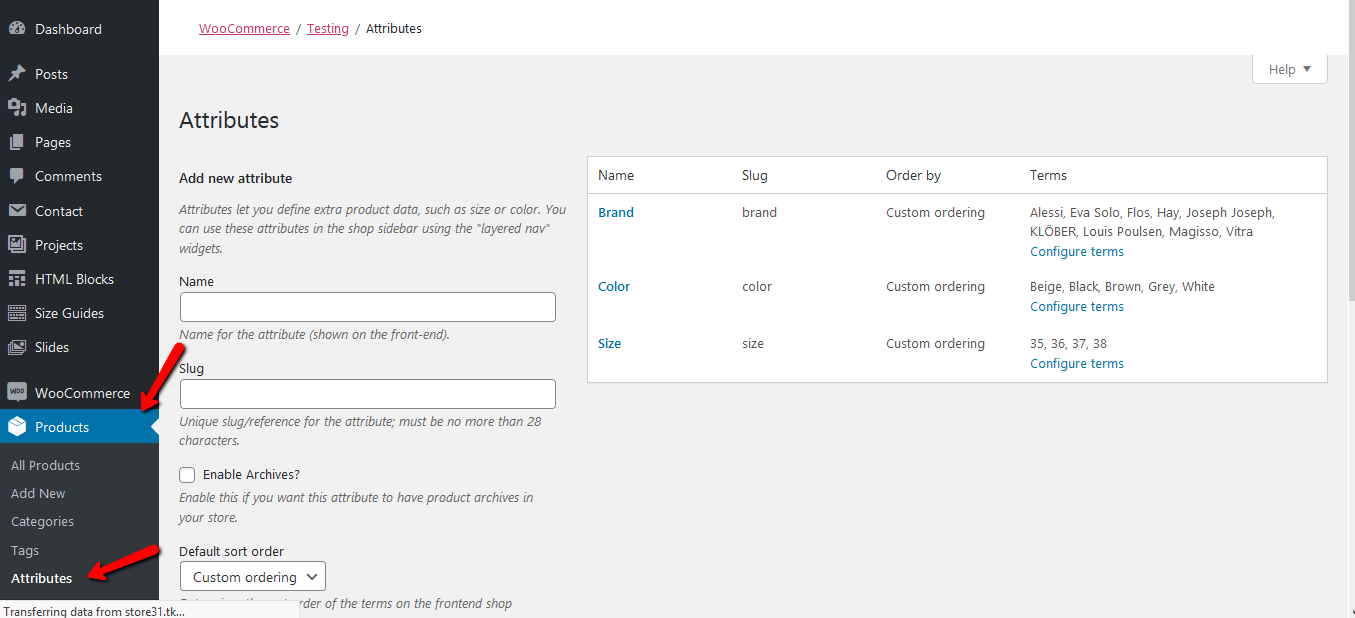
Task: Configure terms for Brand attribute
Action: point(1077,251)
